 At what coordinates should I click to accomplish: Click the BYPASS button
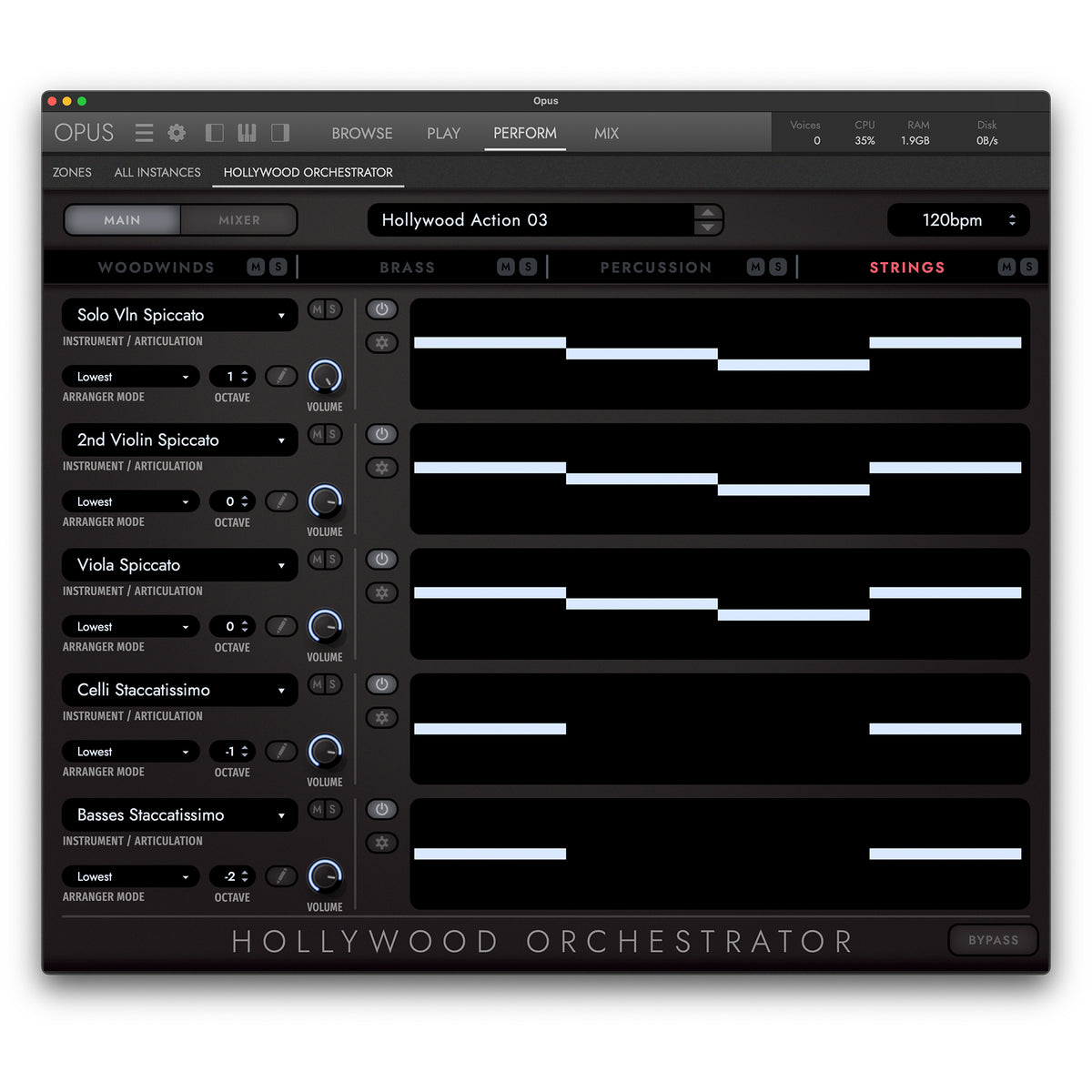tap(993, 940)
